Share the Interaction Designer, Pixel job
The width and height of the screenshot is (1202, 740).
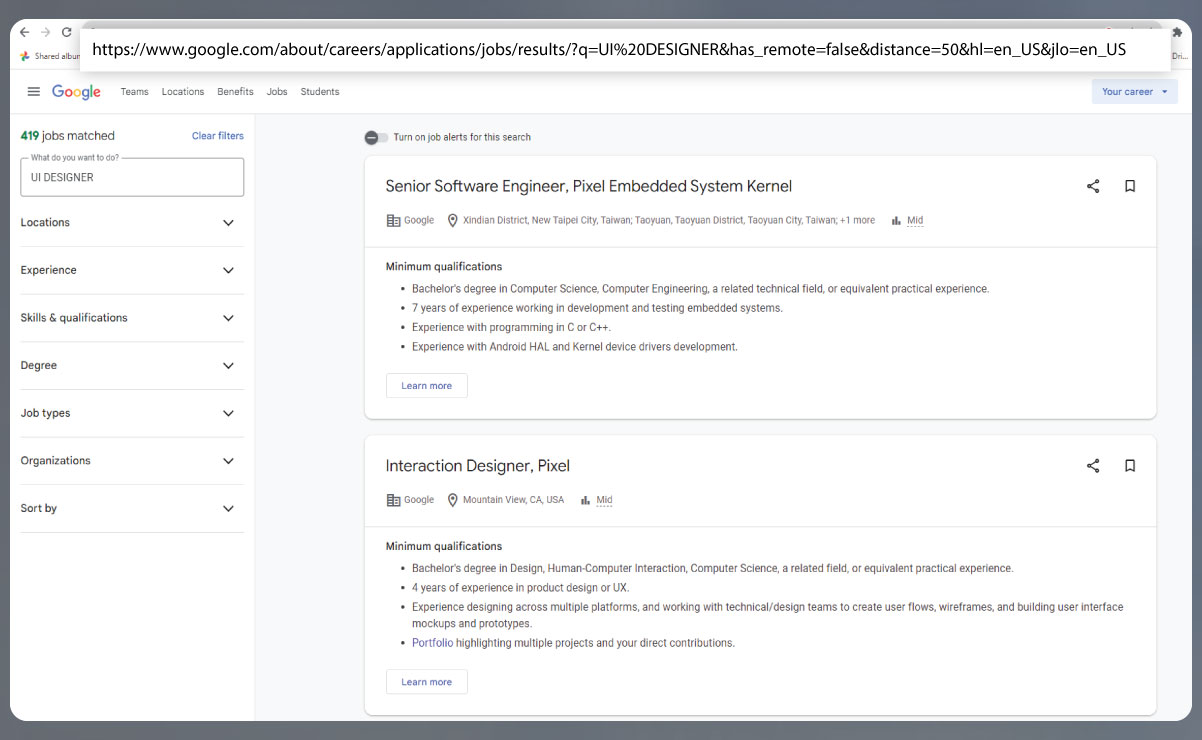(1093, 466)
